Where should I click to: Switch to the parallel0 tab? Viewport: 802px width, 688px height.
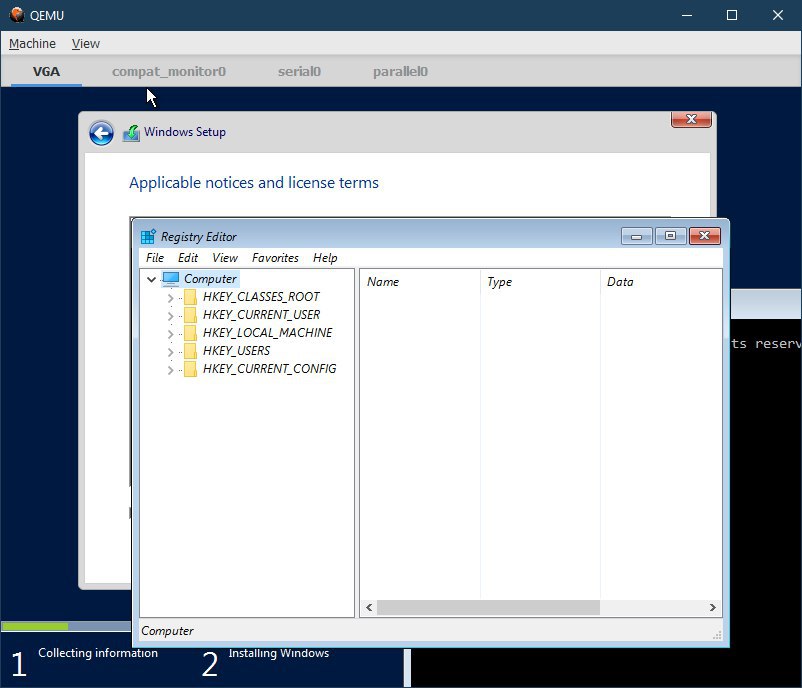point(400,71)
